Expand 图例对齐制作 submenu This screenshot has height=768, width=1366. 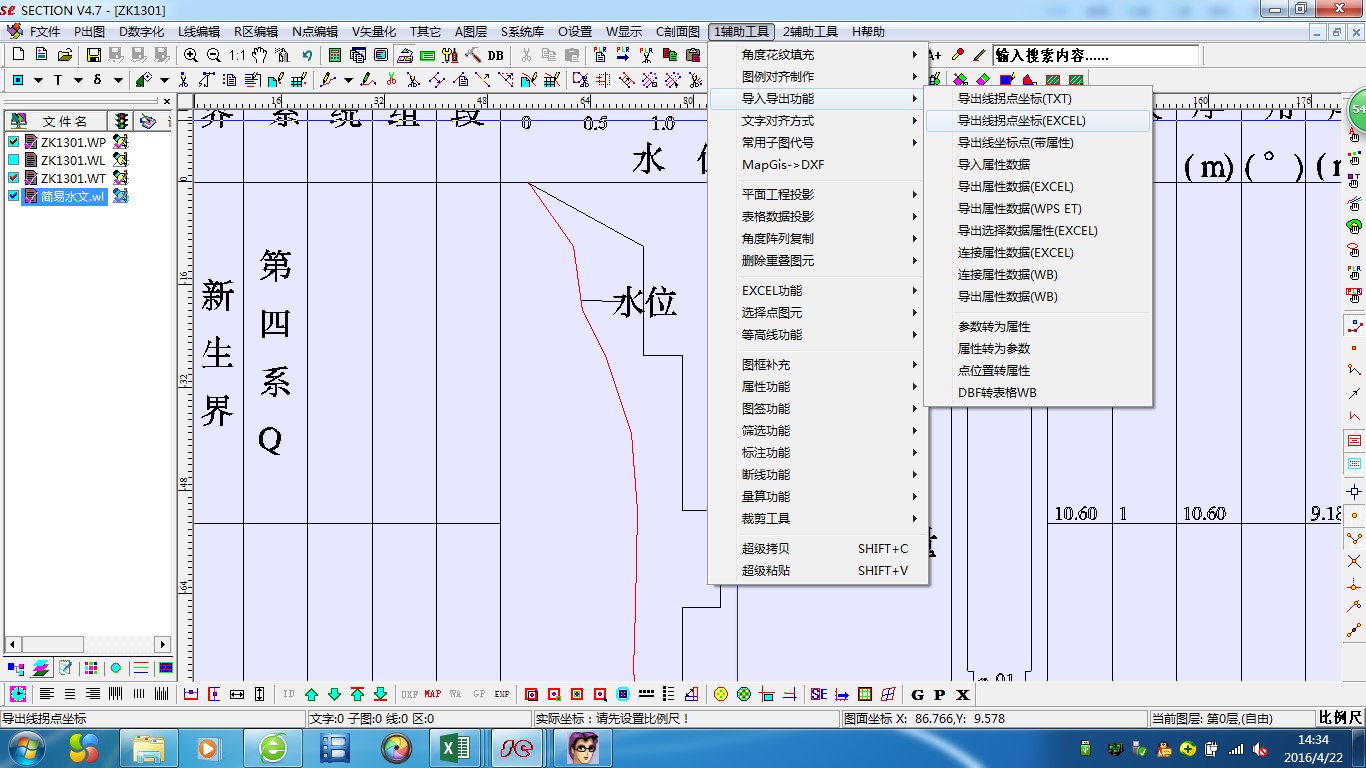pyautogui.click(x=818, y=77)
